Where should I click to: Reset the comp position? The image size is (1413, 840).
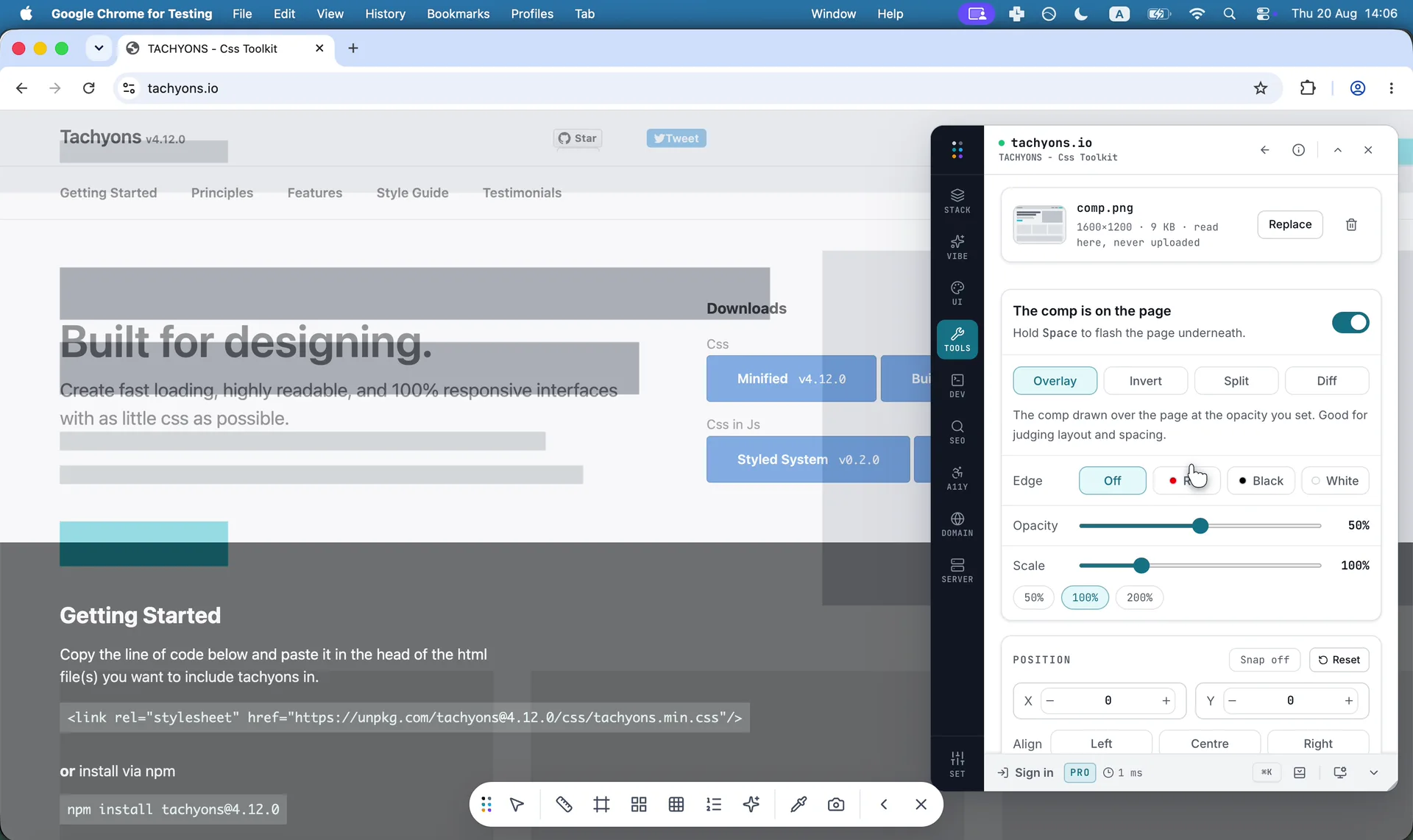tap(1339, 660)
